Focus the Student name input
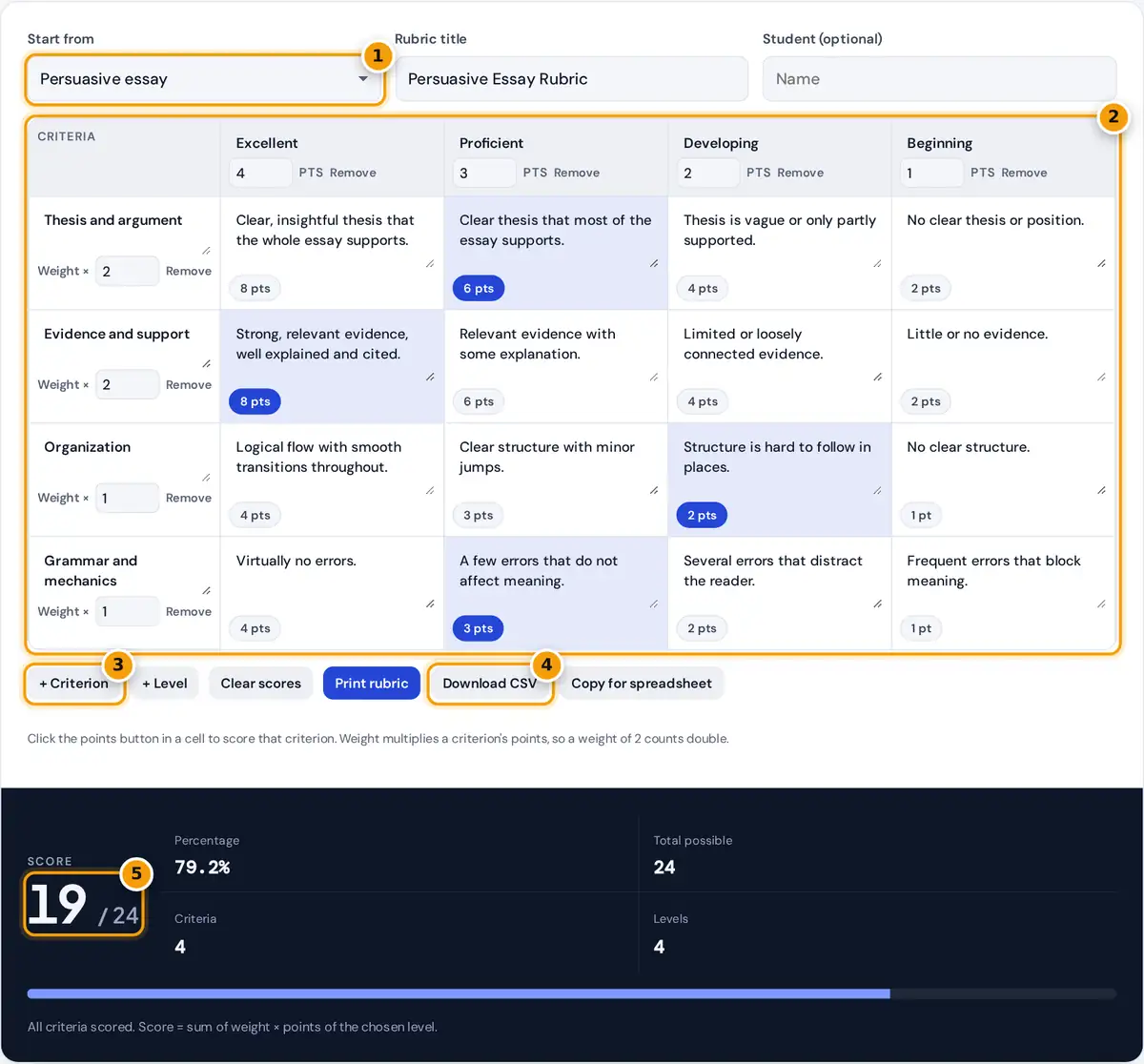This screenshot has width=1144, height=1064. [939, 79]
